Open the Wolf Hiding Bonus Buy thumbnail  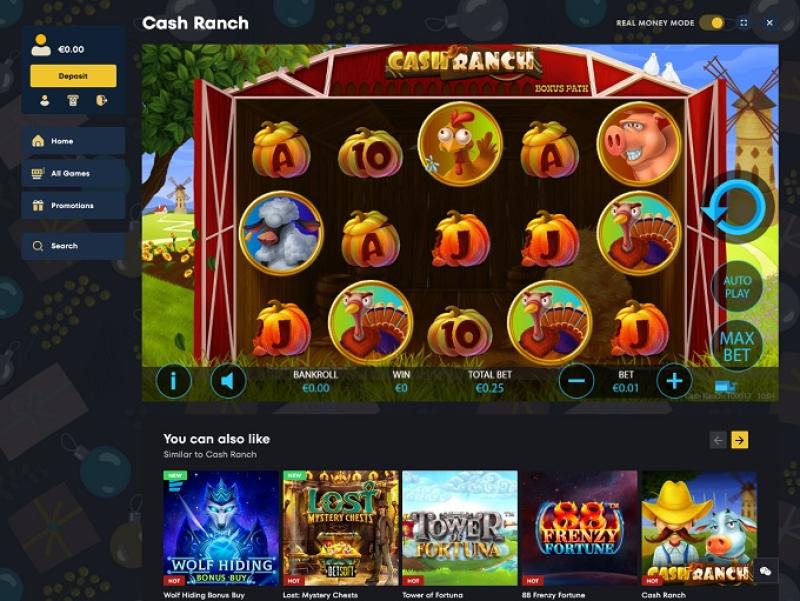click(220, 528)
